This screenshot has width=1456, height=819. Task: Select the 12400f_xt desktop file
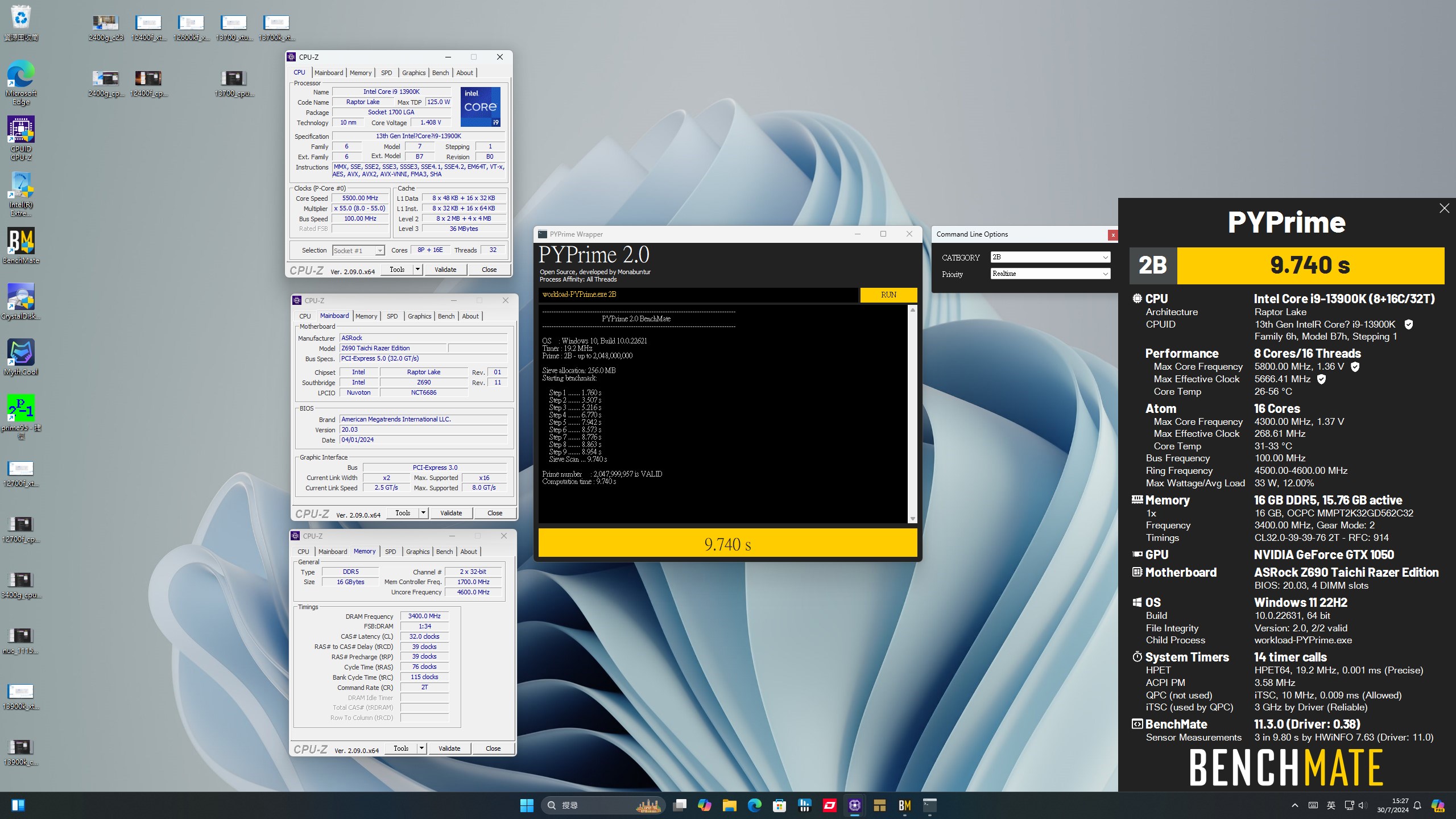point(148,28)
